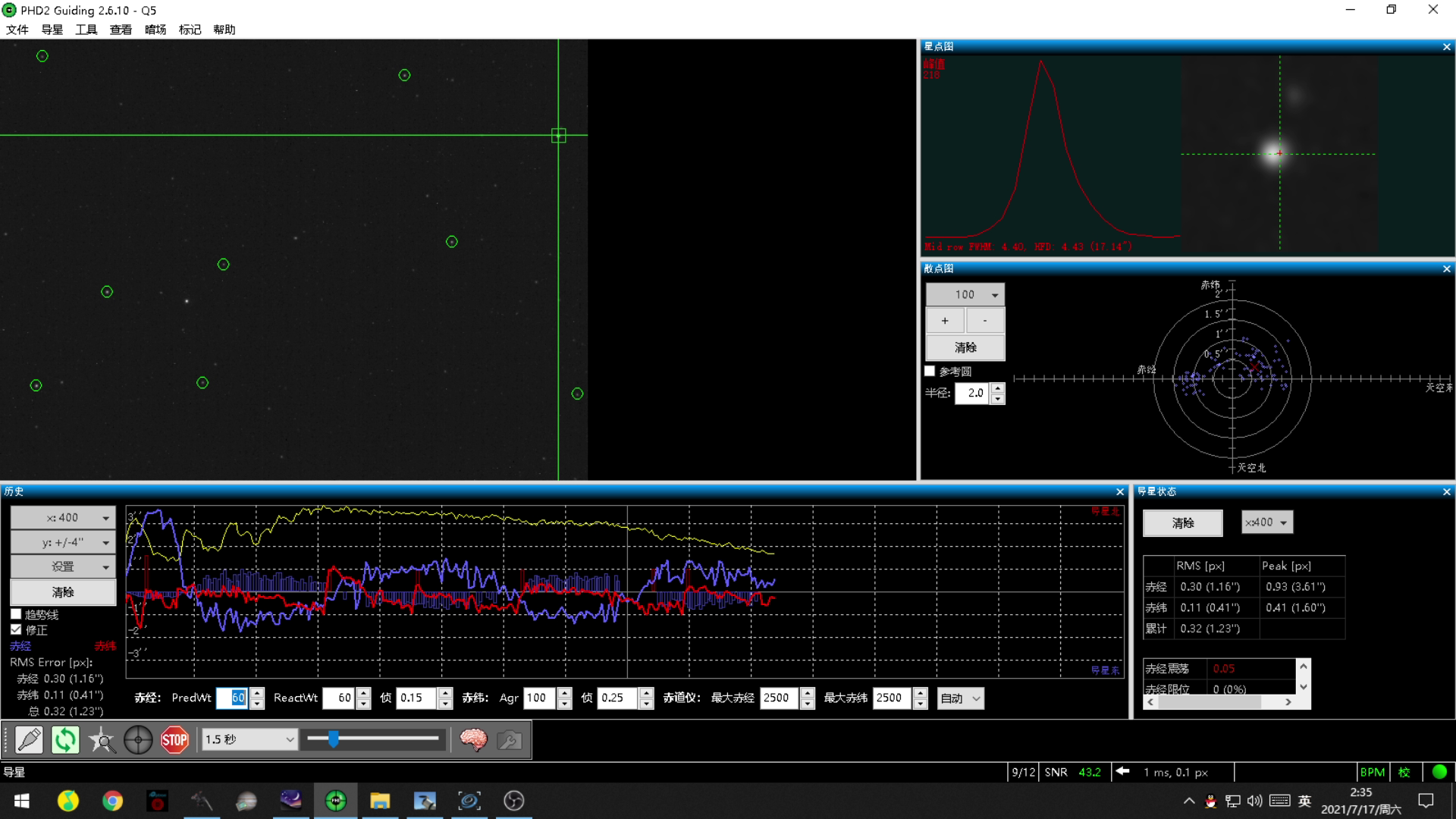The image size is (1456, 819).
Task: Close the 星点图 star profile panel
Action: point(1446,47)
